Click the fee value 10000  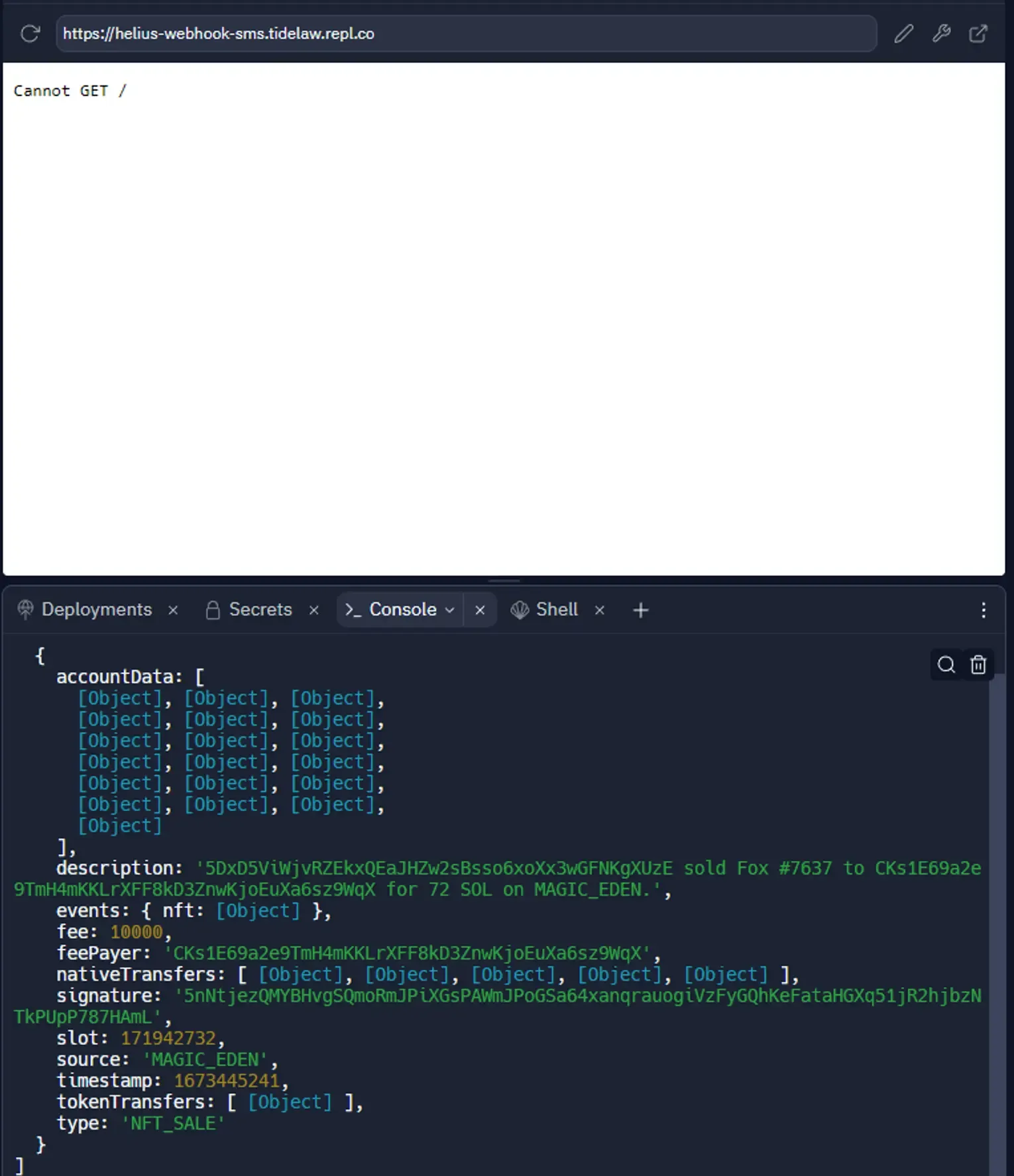(x=137, y=932)
